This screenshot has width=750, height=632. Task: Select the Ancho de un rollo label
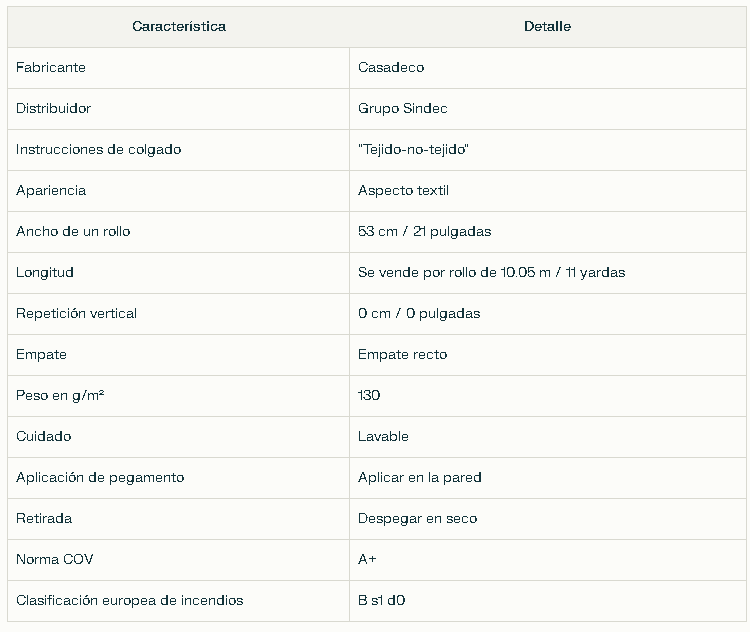click(73, 232)
